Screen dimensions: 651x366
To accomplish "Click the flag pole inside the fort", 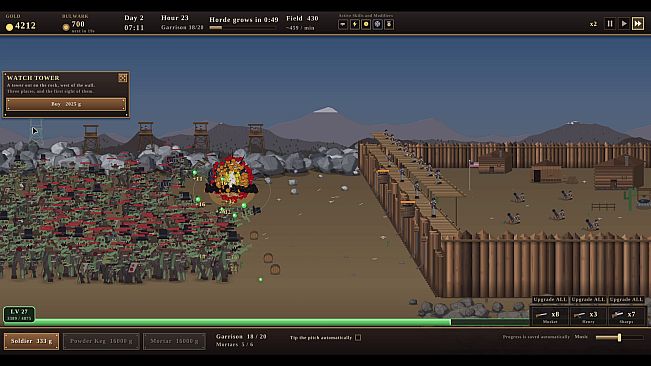I will coord(470,175).
